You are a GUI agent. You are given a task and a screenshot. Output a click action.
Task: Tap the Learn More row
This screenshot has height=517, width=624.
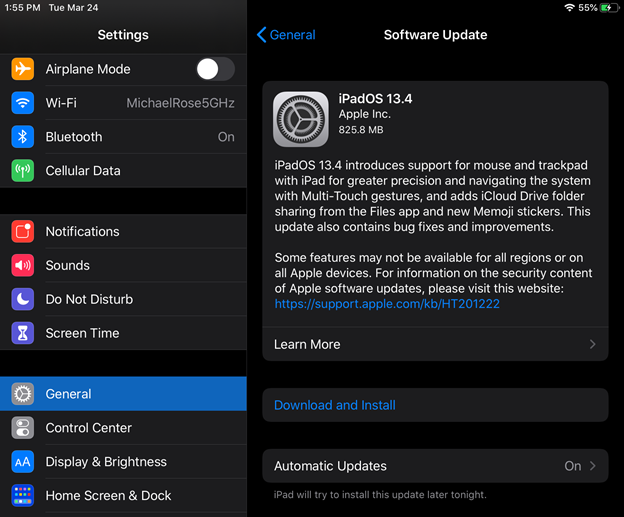[x=435, y=344]
